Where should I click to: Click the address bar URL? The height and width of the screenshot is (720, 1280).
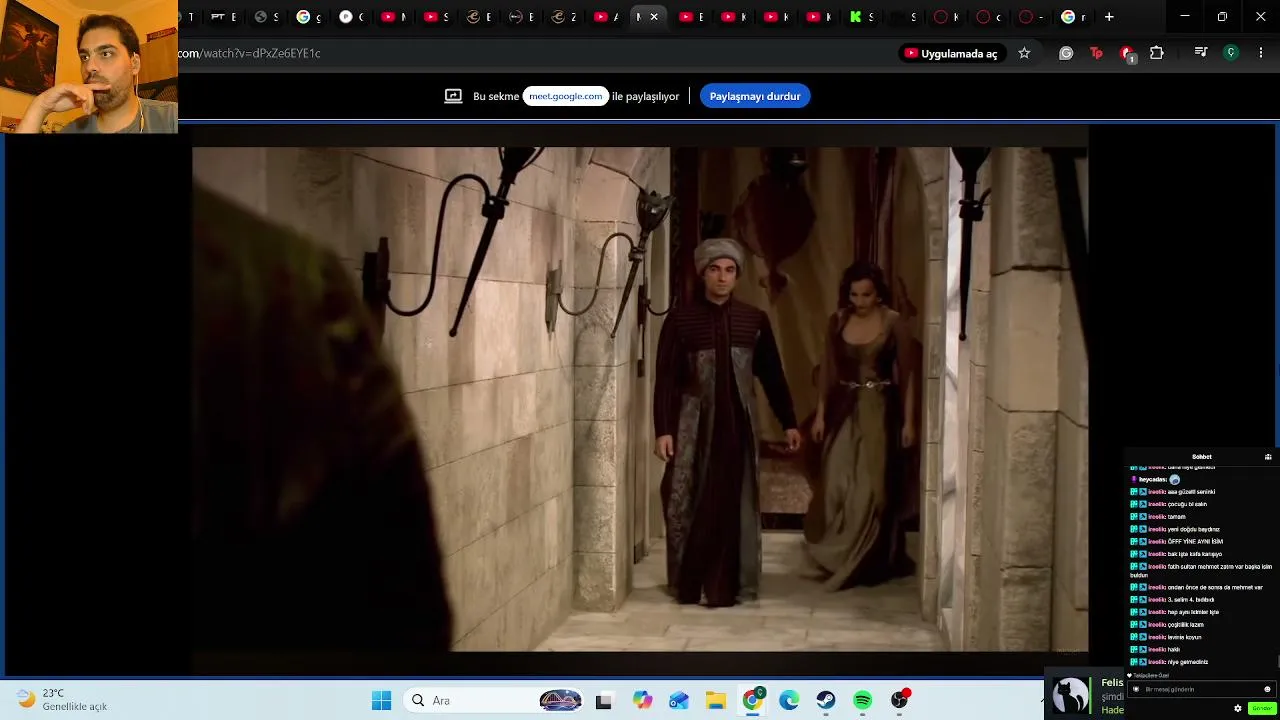[x=250, y=53]
